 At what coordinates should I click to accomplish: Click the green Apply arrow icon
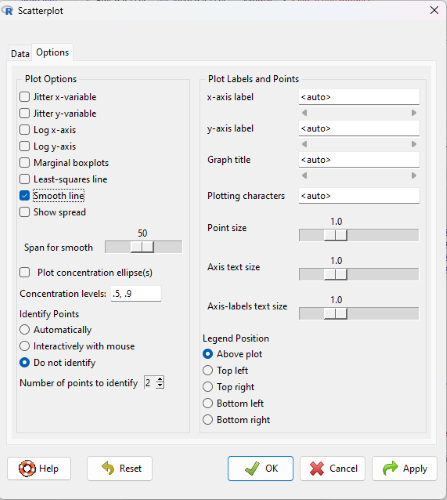390,468
